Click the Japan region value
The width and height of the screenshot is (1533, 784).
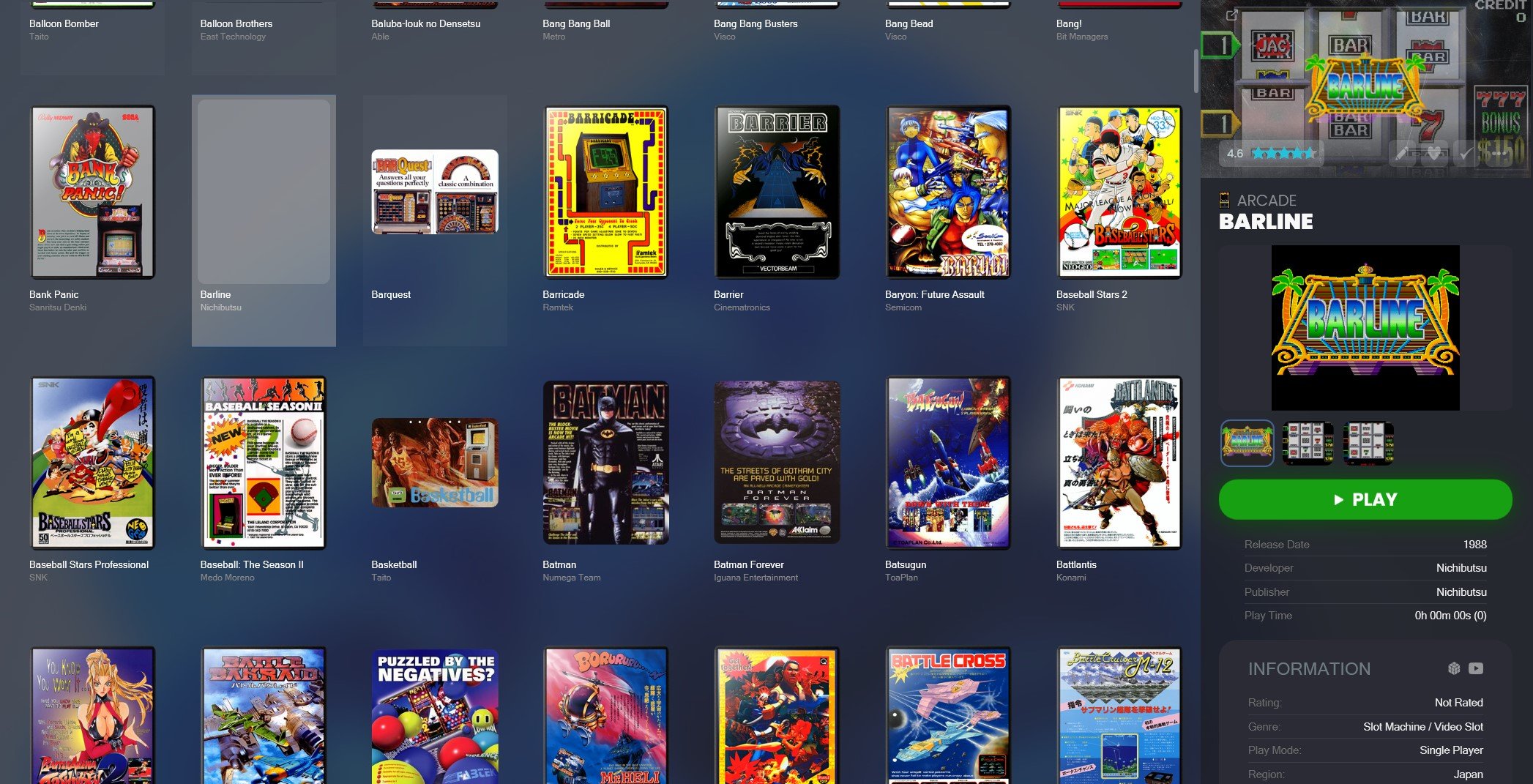point(1469,774)
